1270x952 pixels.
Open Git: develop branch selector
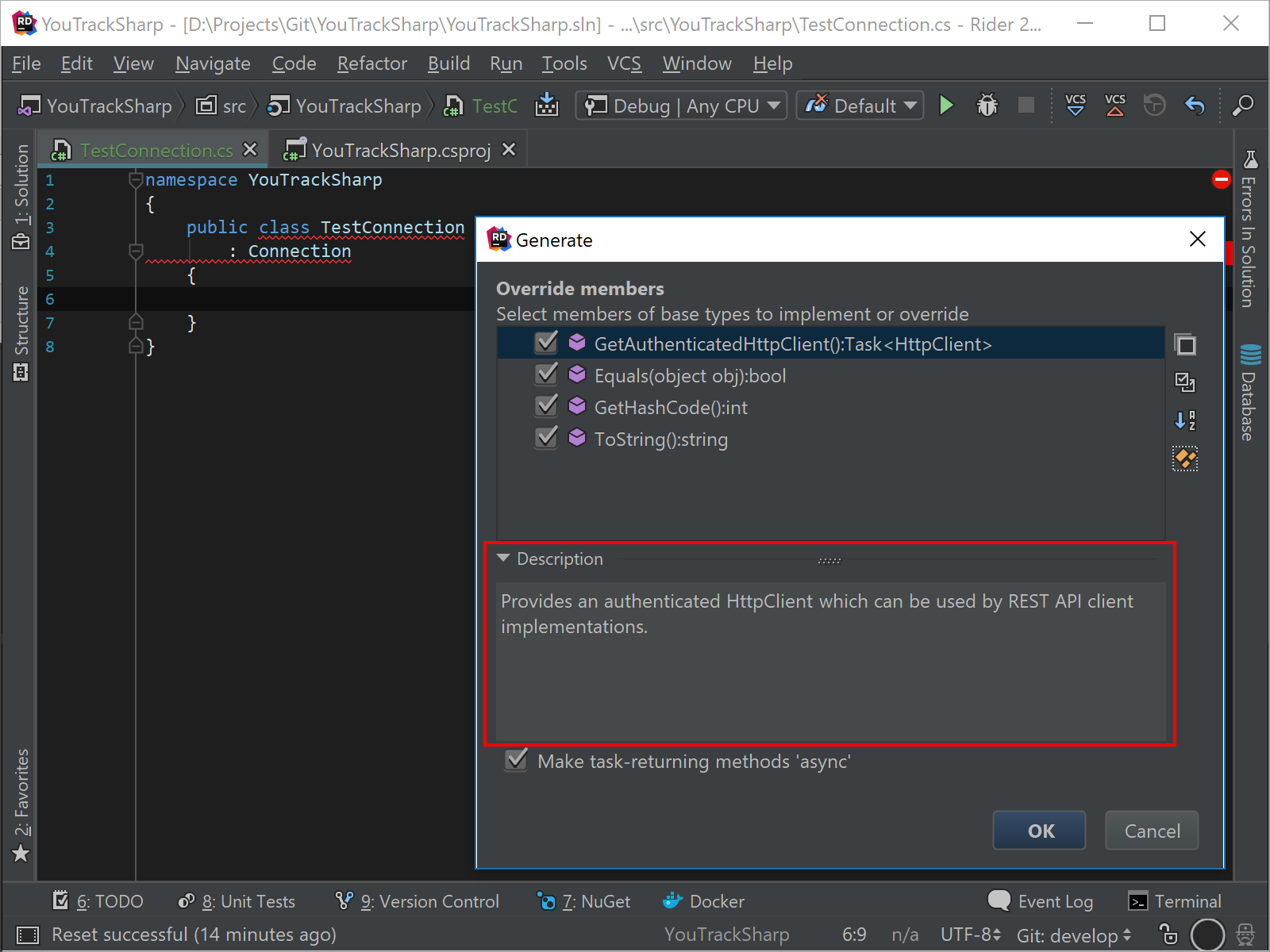(x=1074, y=935)
